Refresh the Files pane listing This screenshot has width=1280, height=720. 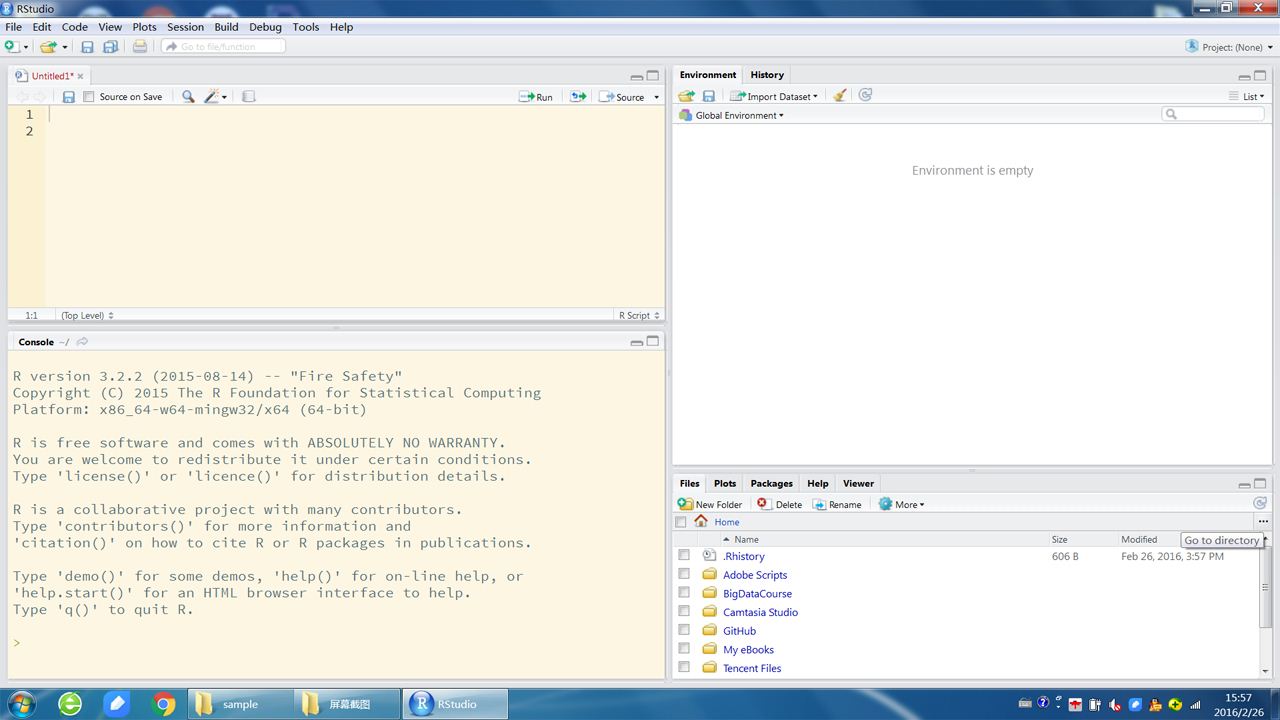[x=1260, y=504]
